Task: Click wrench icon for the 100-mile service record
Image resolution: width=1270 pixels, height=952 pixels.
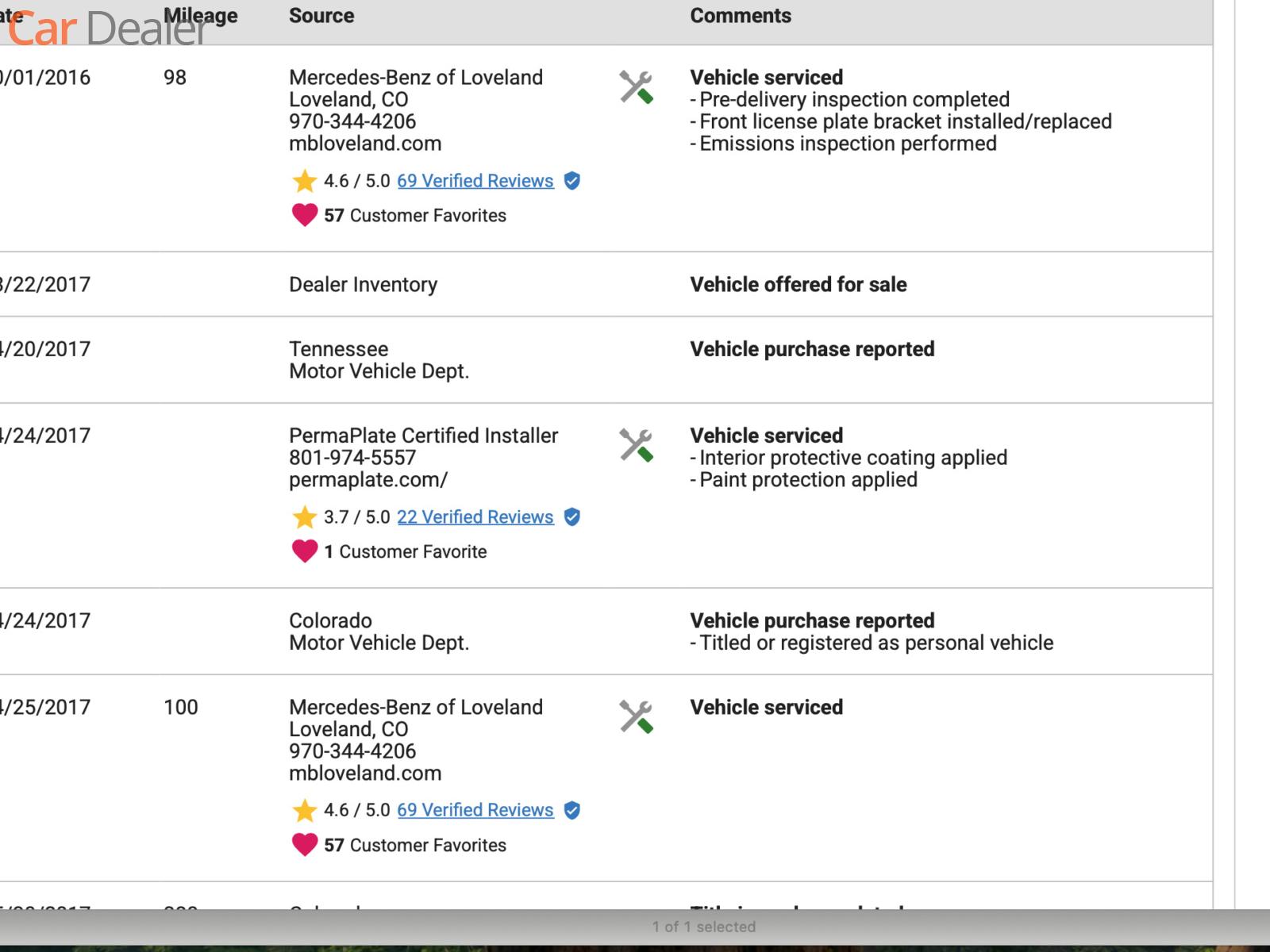Action: (636, 716)
